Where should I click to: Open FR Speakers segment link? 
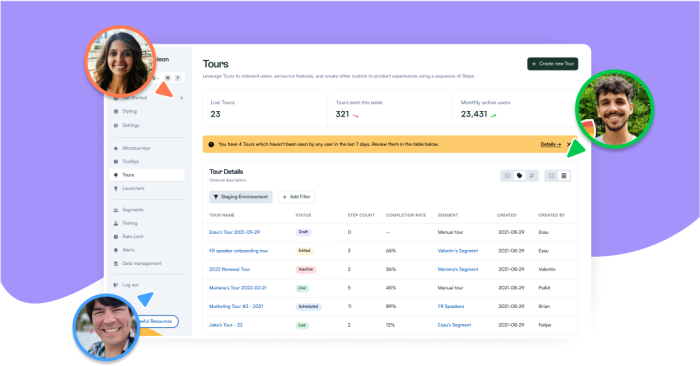tap(450, 307)
